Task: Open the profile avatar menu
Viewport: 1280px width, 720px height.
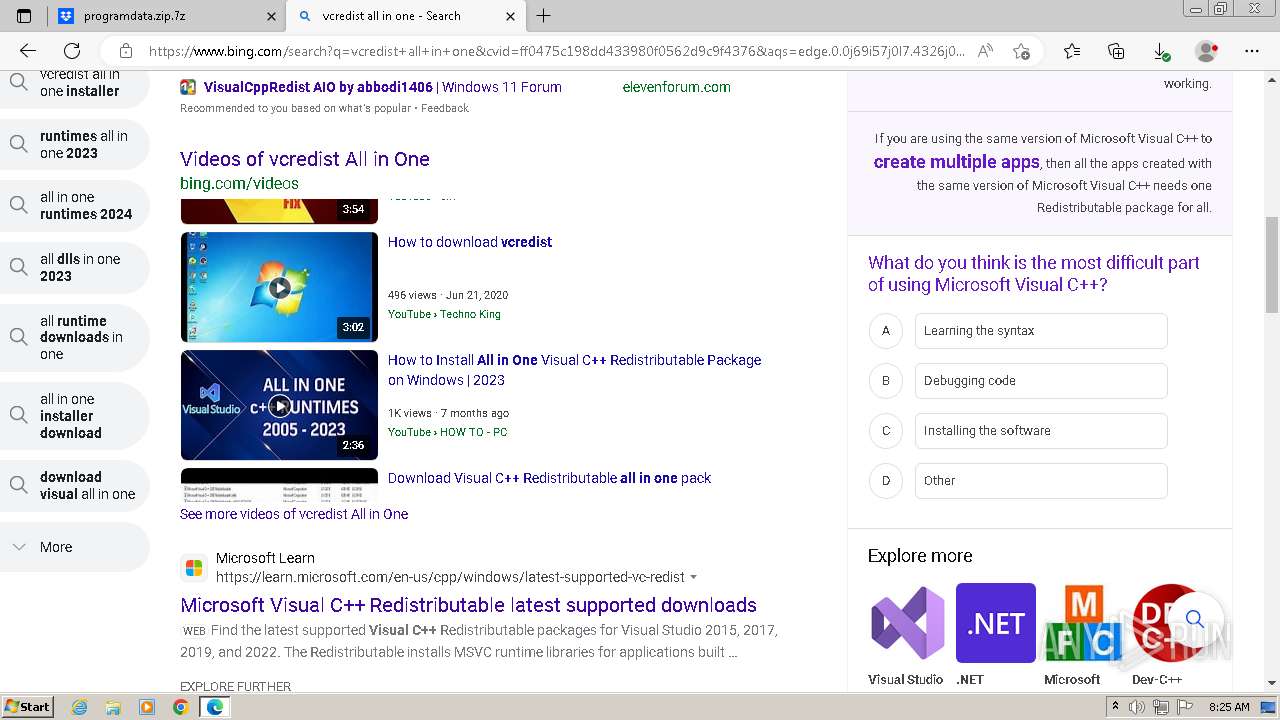Action: (x=1207, y=51)
